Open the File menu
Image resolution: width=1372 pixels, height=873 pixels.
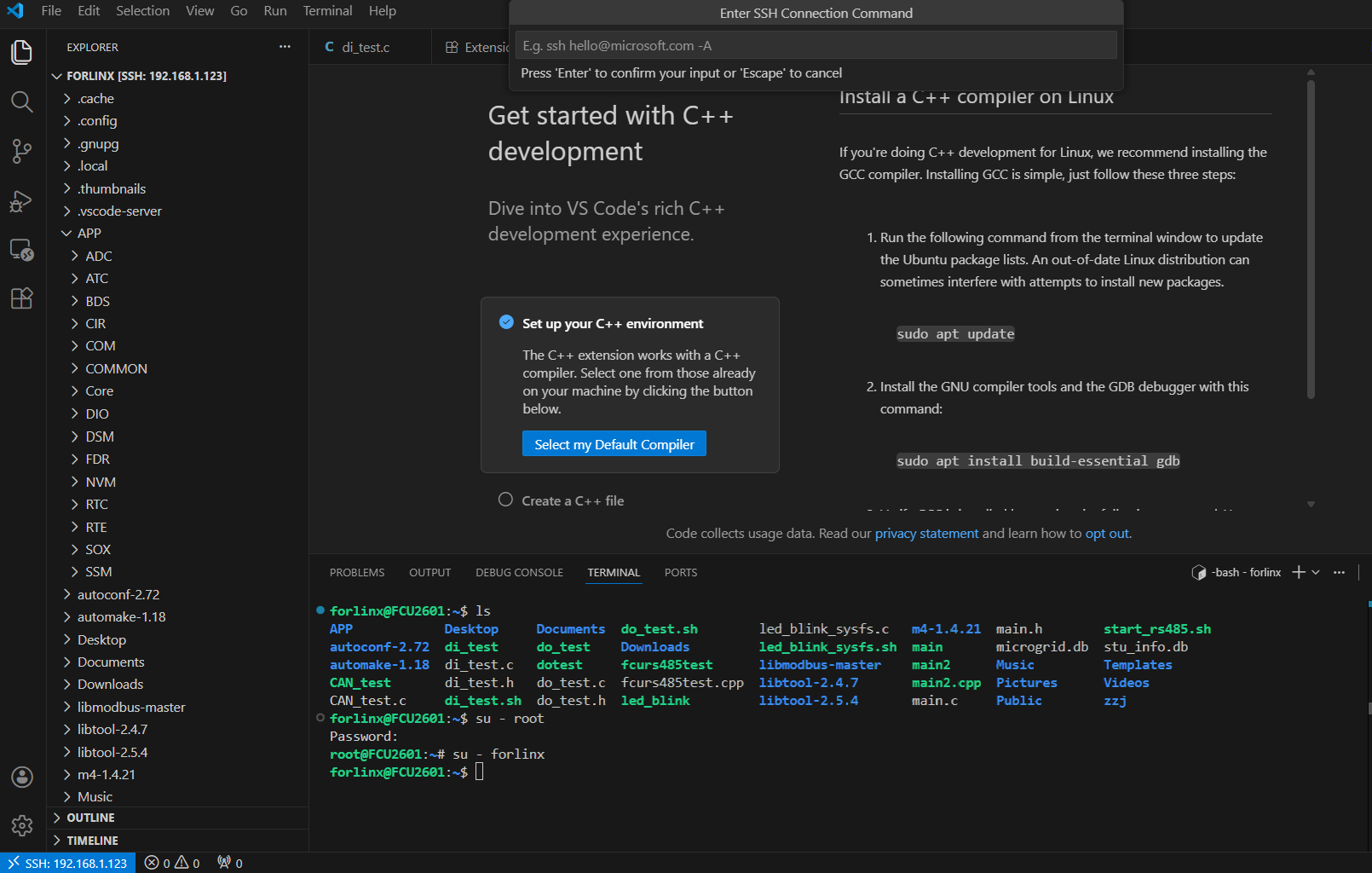[x=51, y=11]
